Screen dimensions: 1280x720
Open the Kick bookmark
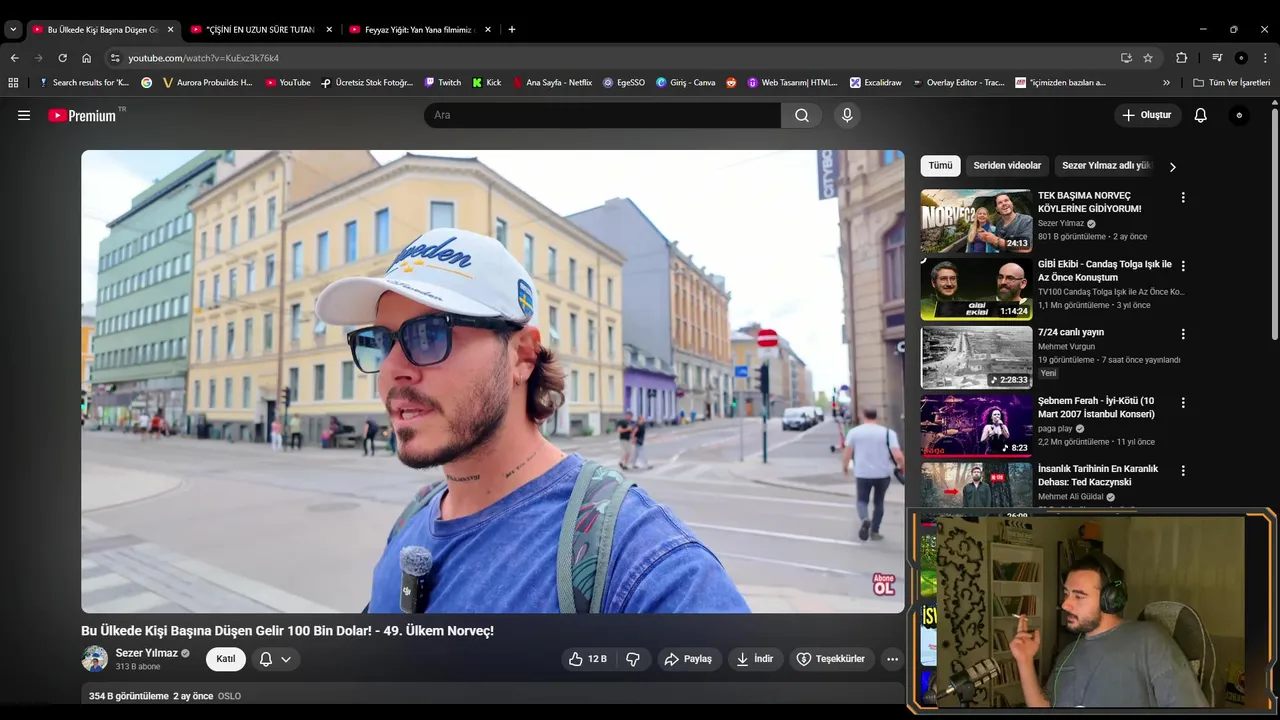point(486,83)
